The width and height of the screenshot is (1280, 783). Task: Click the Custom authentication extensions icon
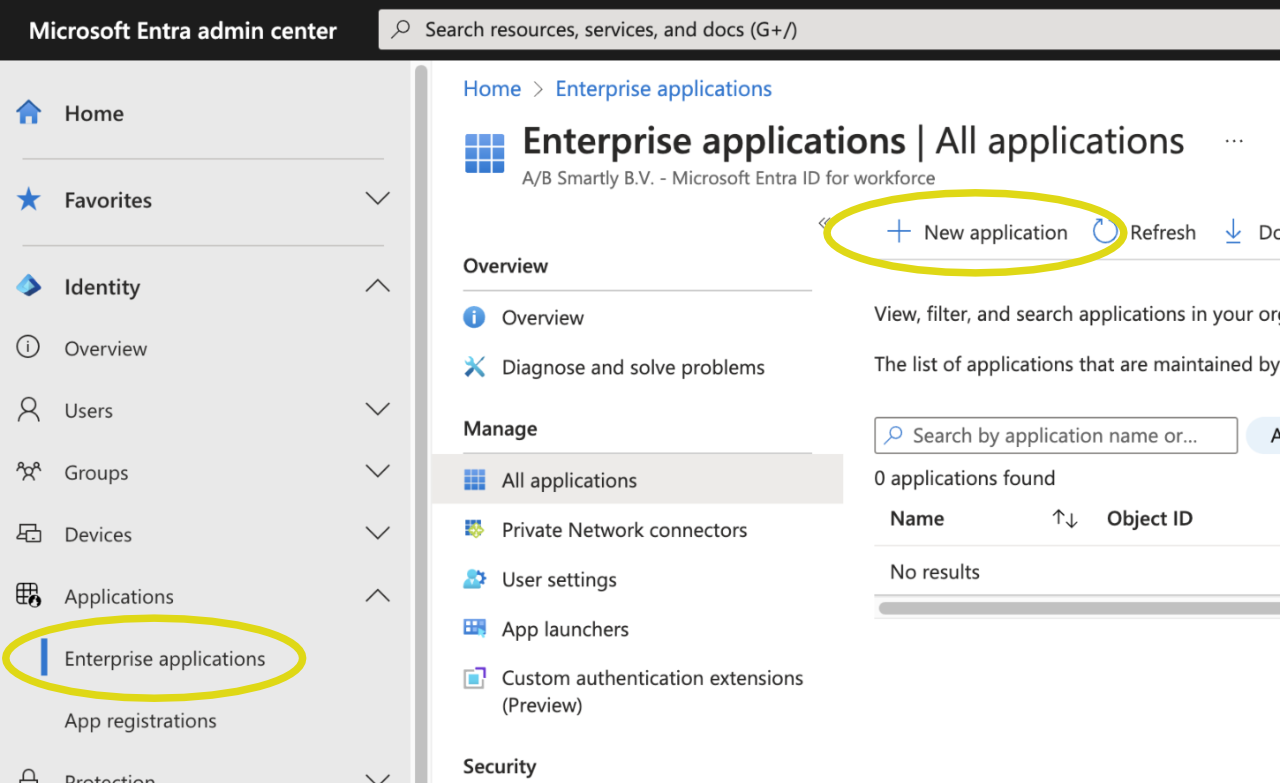(474, 678)
